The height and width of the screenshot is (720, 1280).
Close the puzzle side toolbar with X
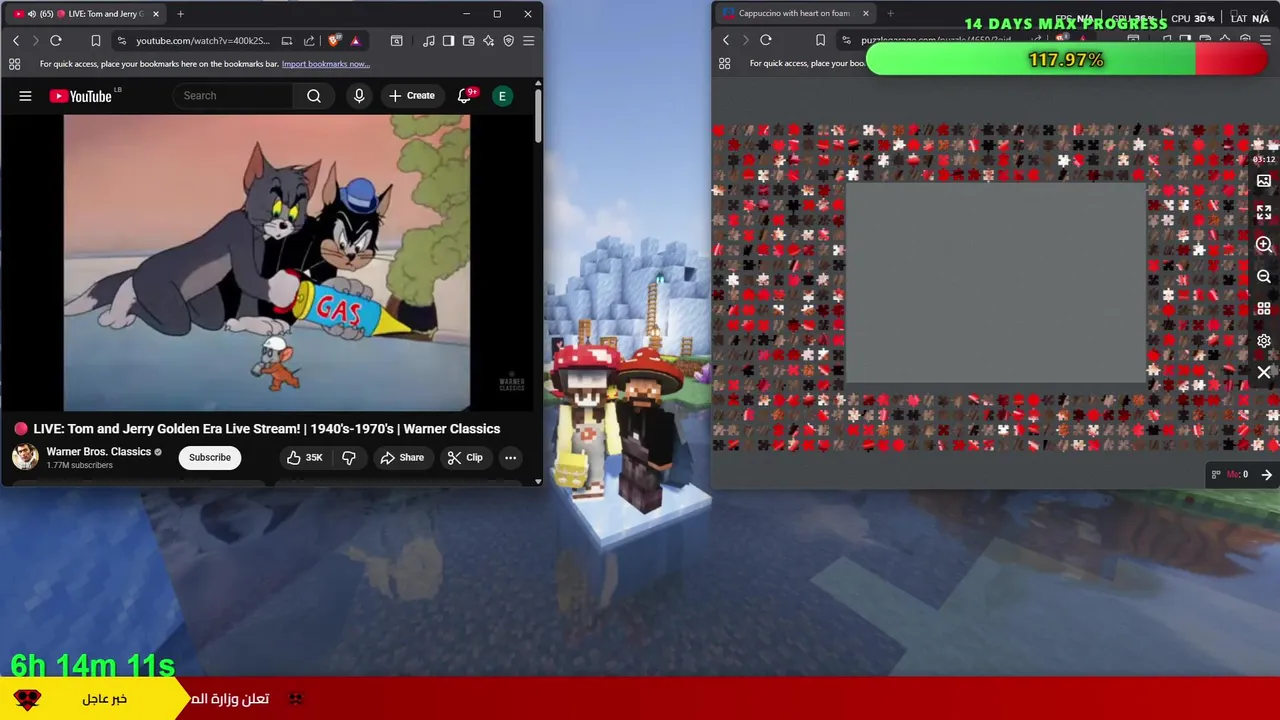point(1264,373)
